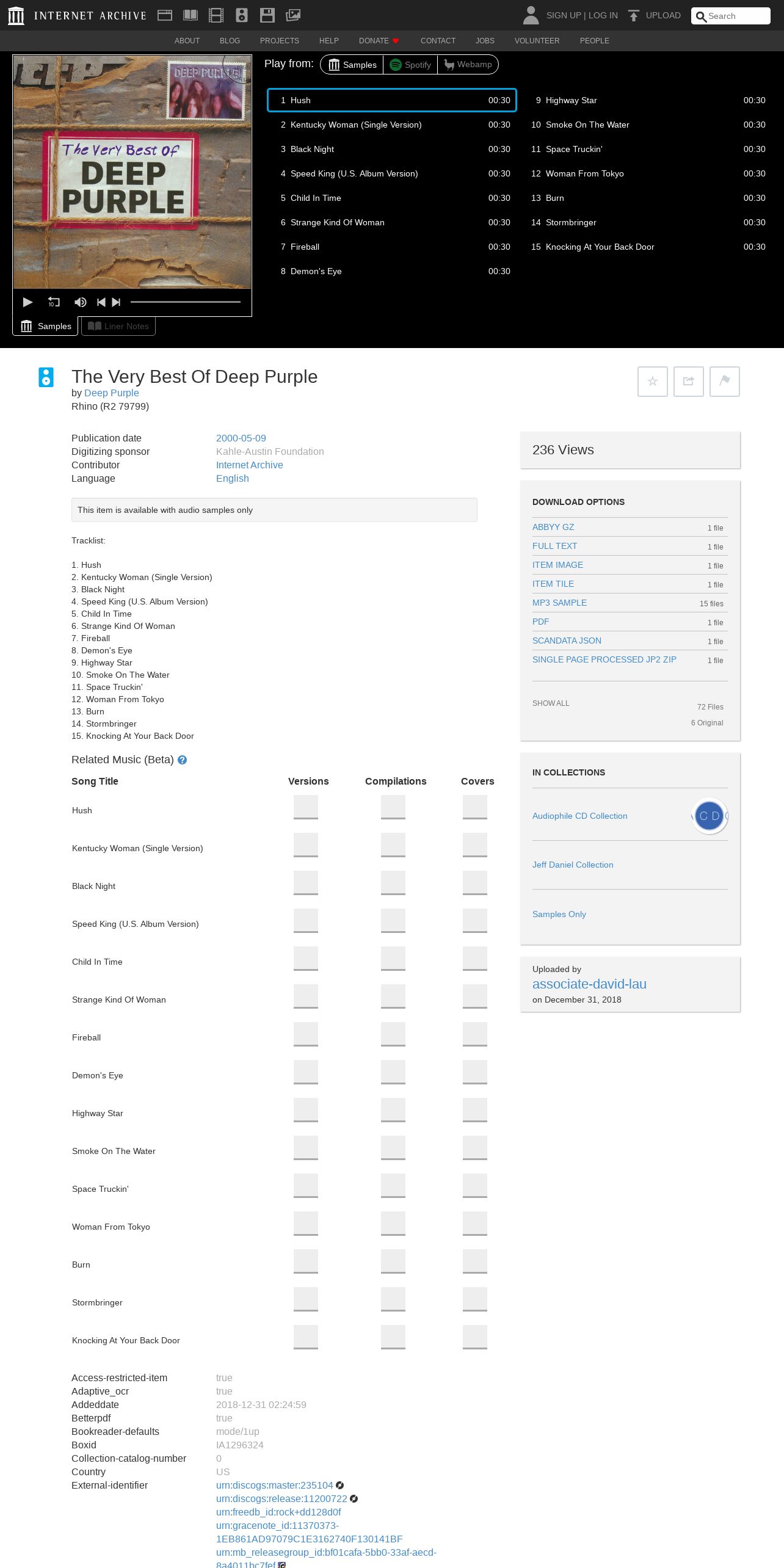
Task: Play track 1 Hush
Action: (392, 100)
